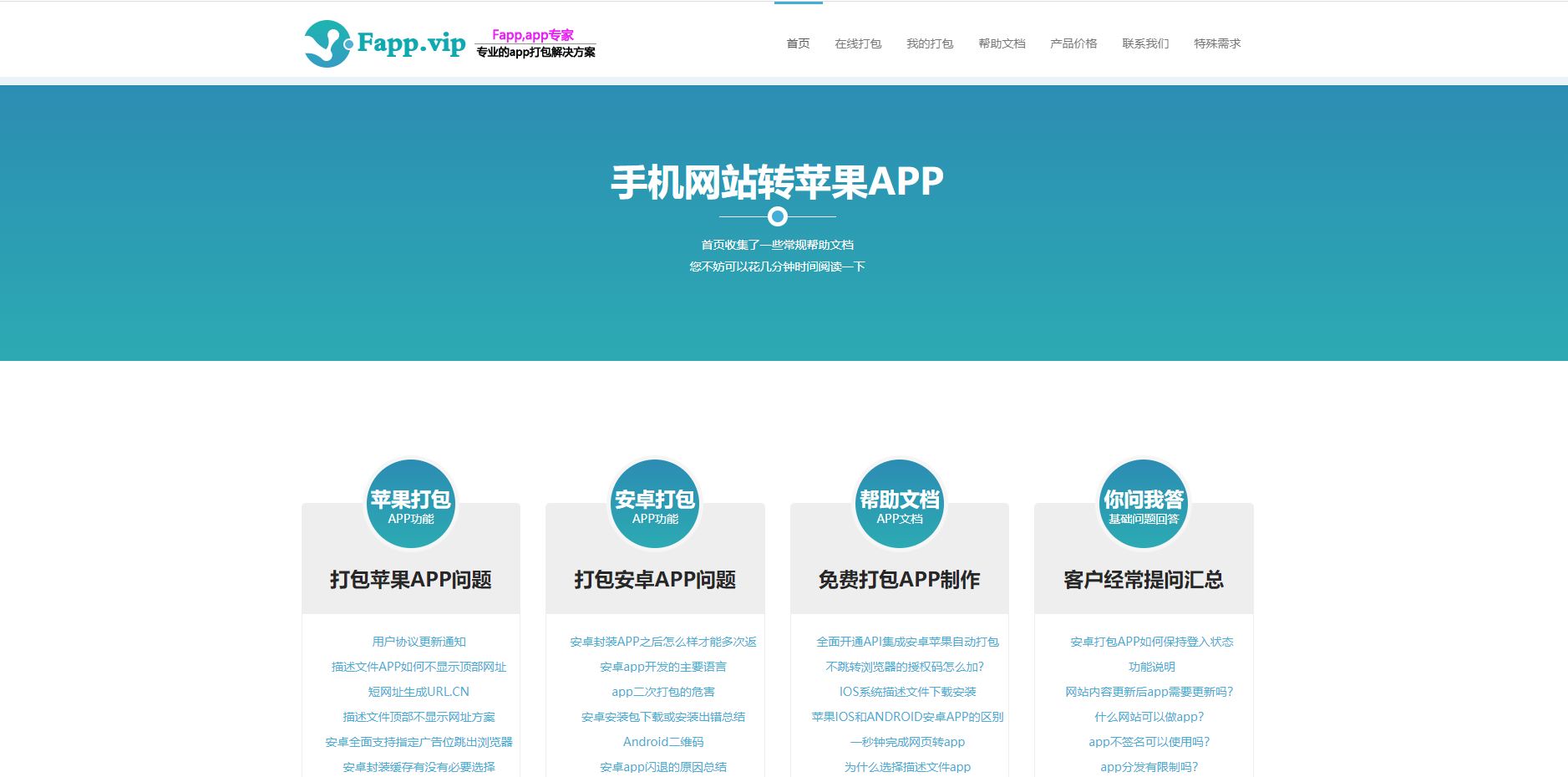Open the 用户协议更新通知 link
Viewport: 1568px width, 777px height.
coord(419,642)
